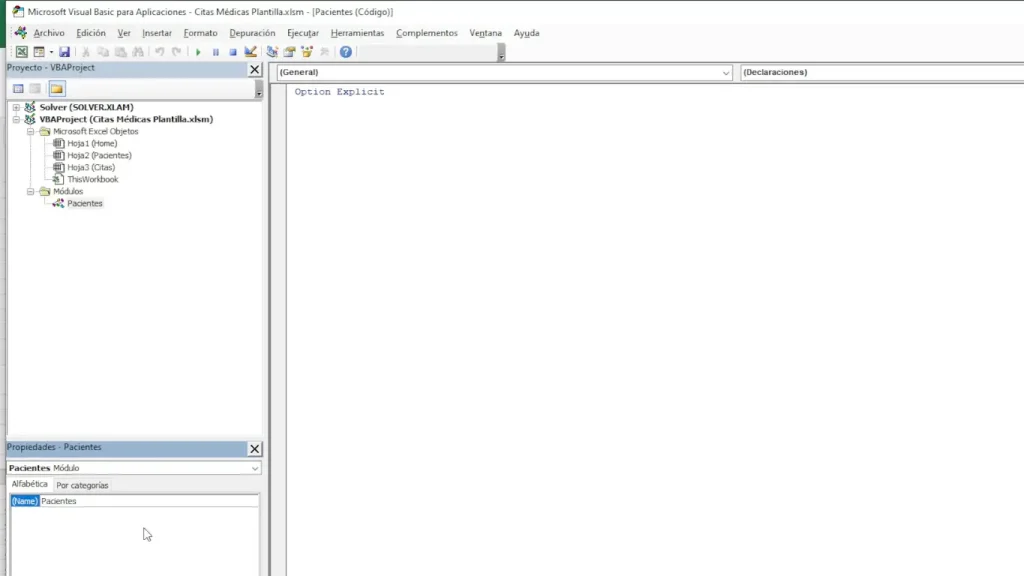Collapse the Módulos folder
This screenshot has height=576, width=1024.
pyautogui.click(x=31, y=191)
